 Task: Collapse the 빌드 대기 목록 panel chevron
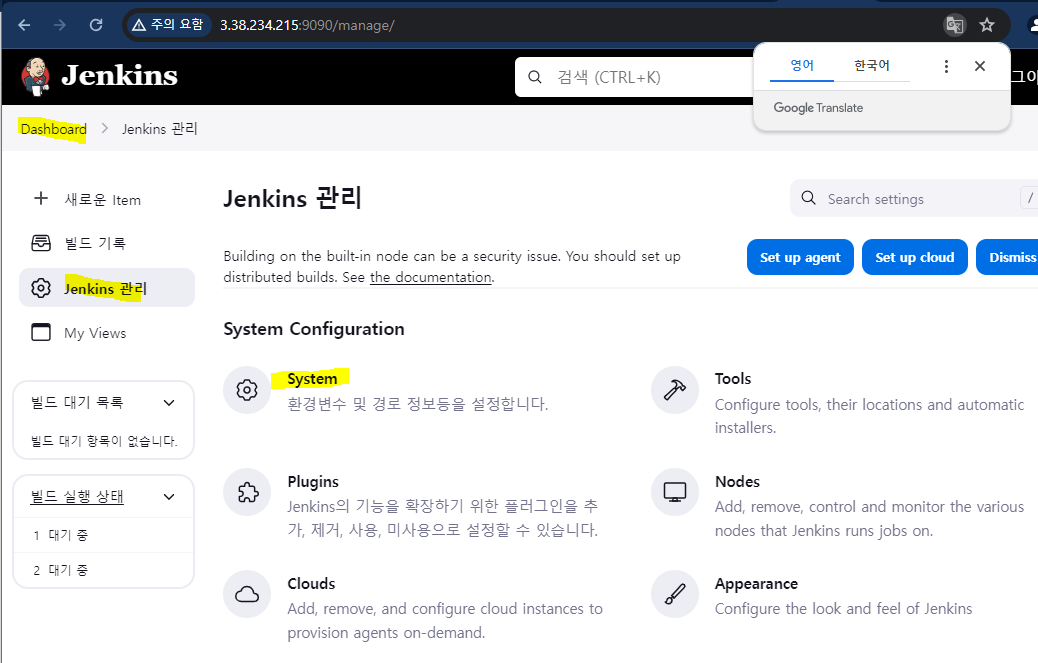169,403
